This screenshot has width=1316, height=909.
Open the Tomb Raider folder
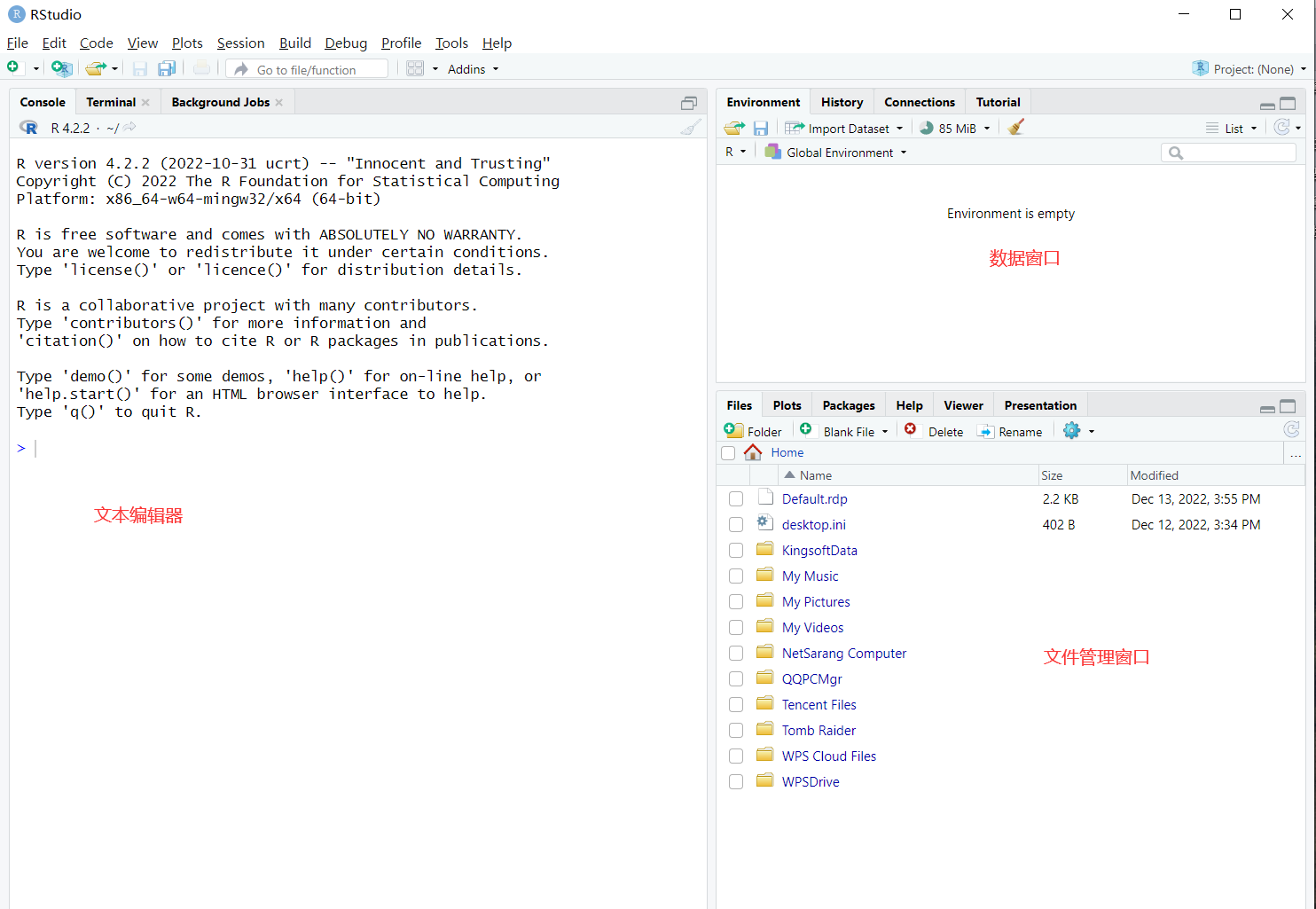[819, 731]
